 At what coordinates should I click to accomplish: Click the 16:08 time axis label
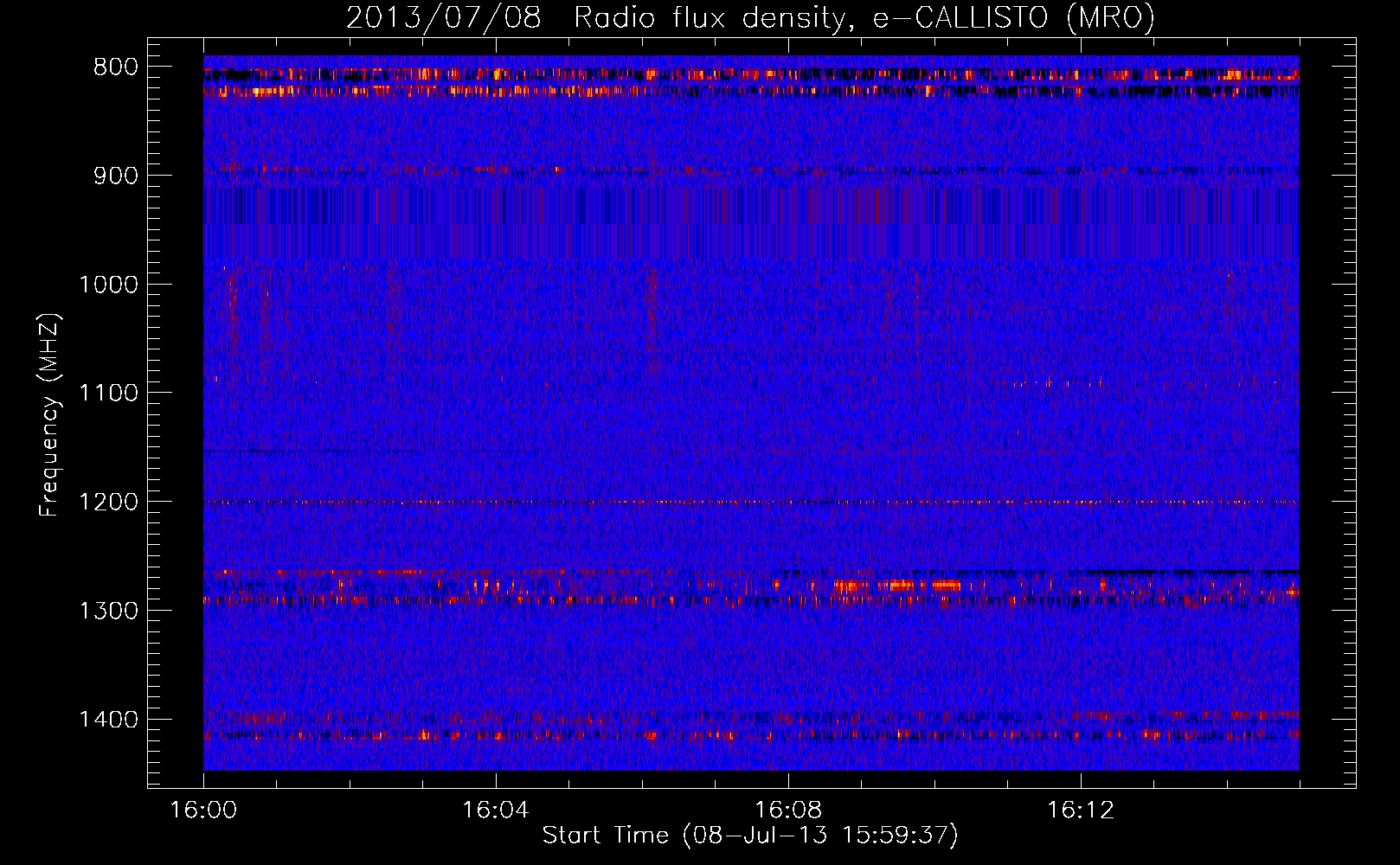[788, 811]
